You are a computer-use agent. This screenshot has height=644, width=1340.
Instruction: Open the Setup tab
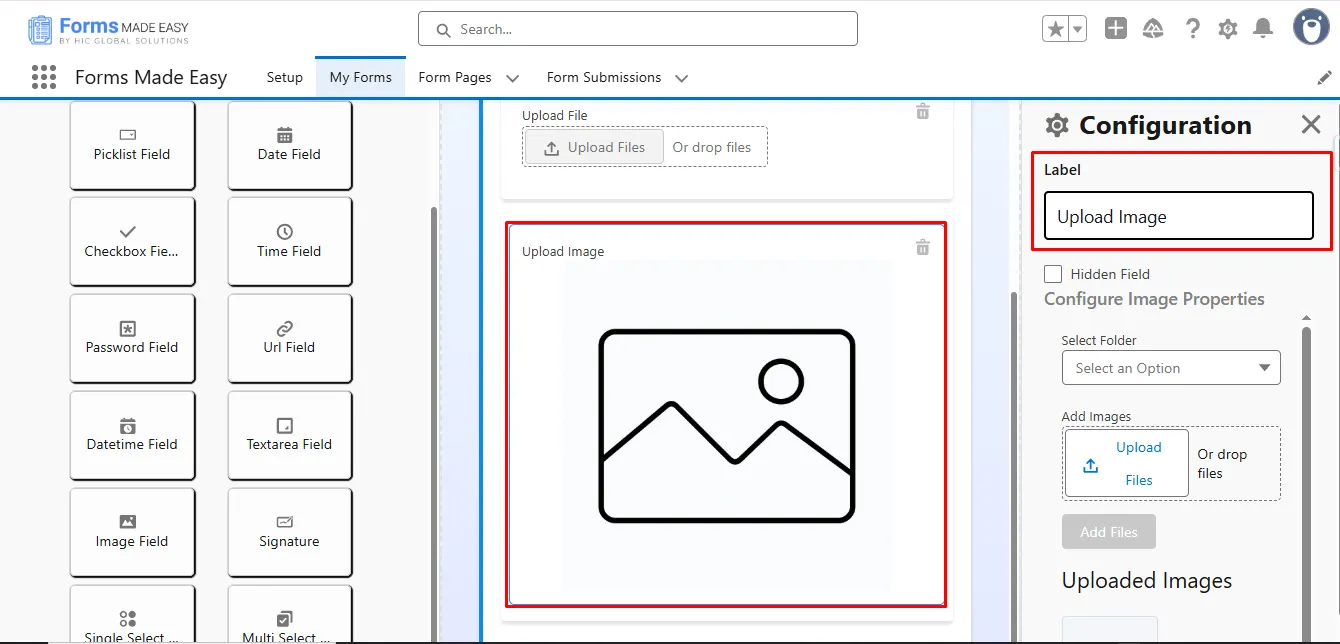pos(284,77)
